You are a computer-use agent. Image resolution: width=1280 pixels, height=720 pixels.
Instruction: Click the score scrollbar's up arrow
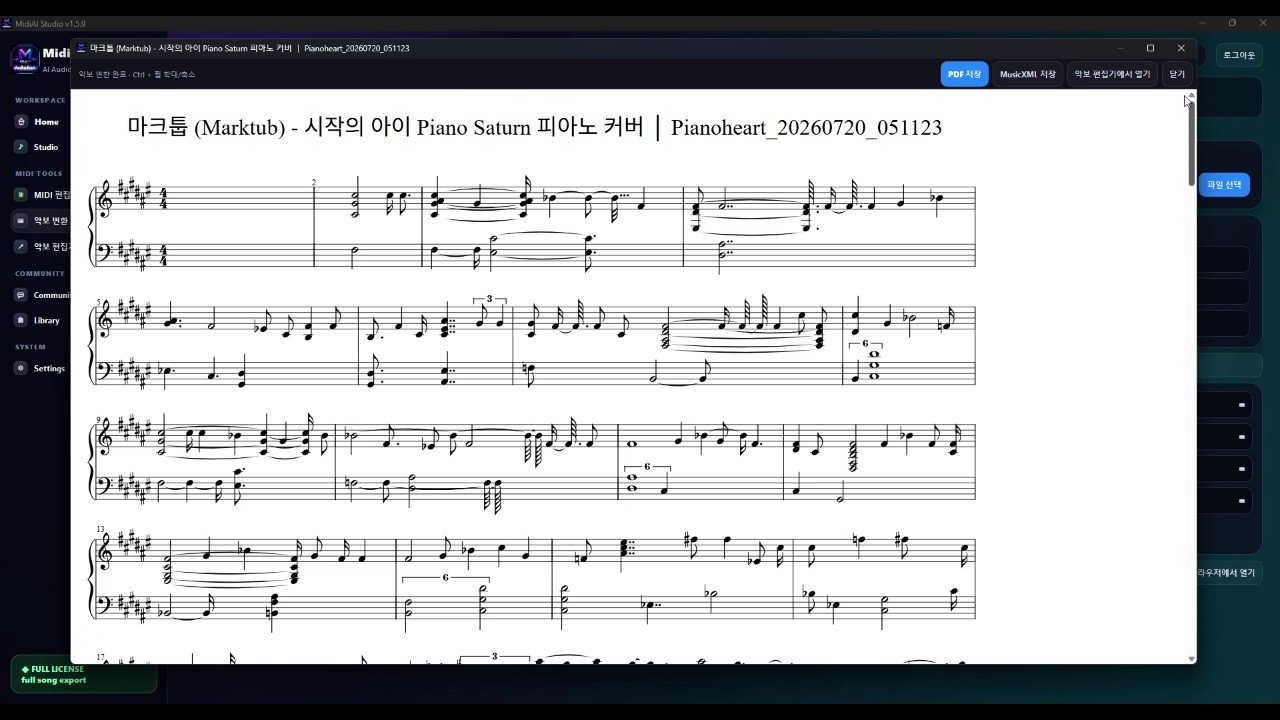click(1191, 94)
